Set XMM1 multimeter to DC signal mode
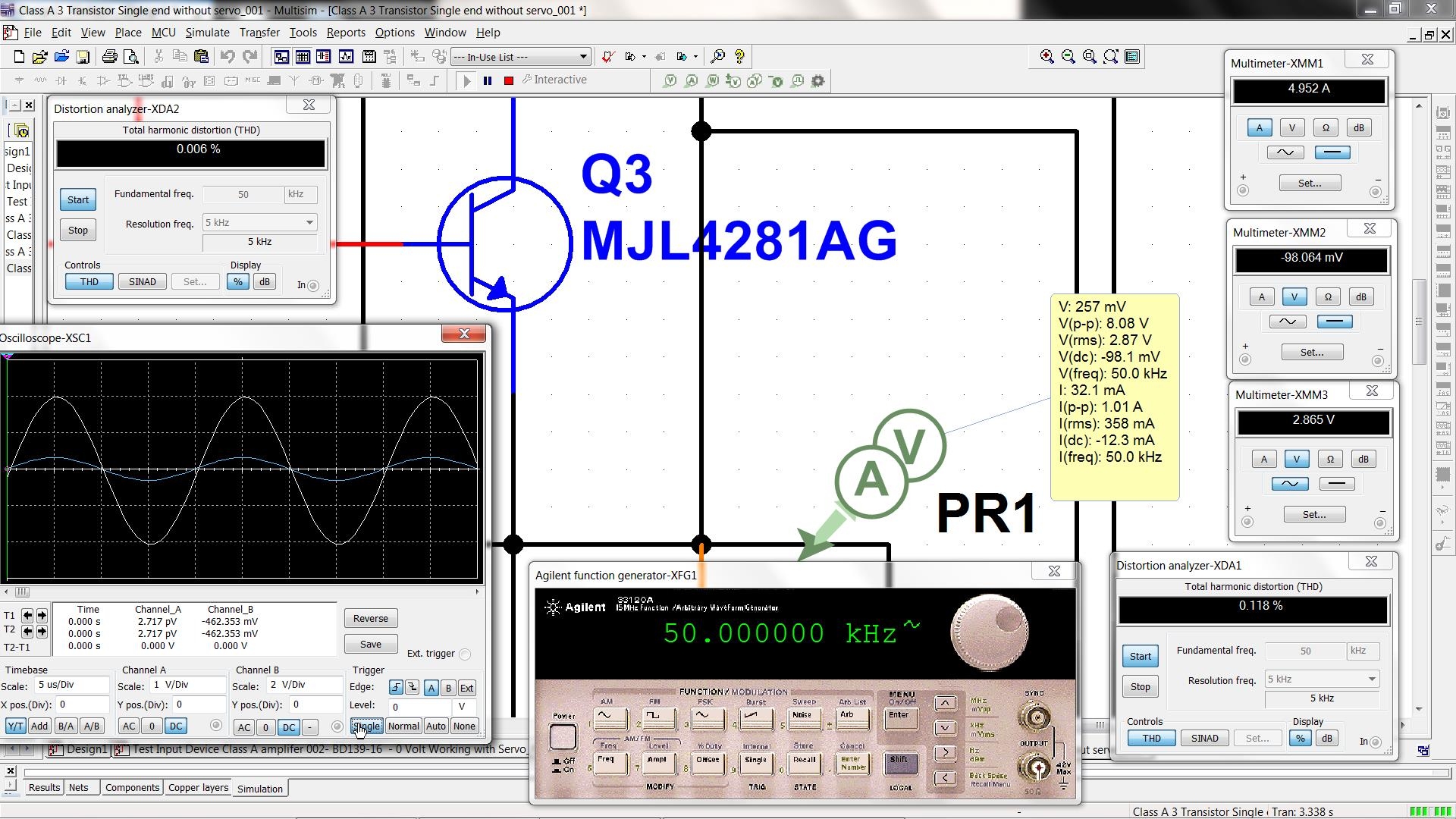Image resolution: width=1456 pixels, height=819 pixels. [x=1332, y=152]
